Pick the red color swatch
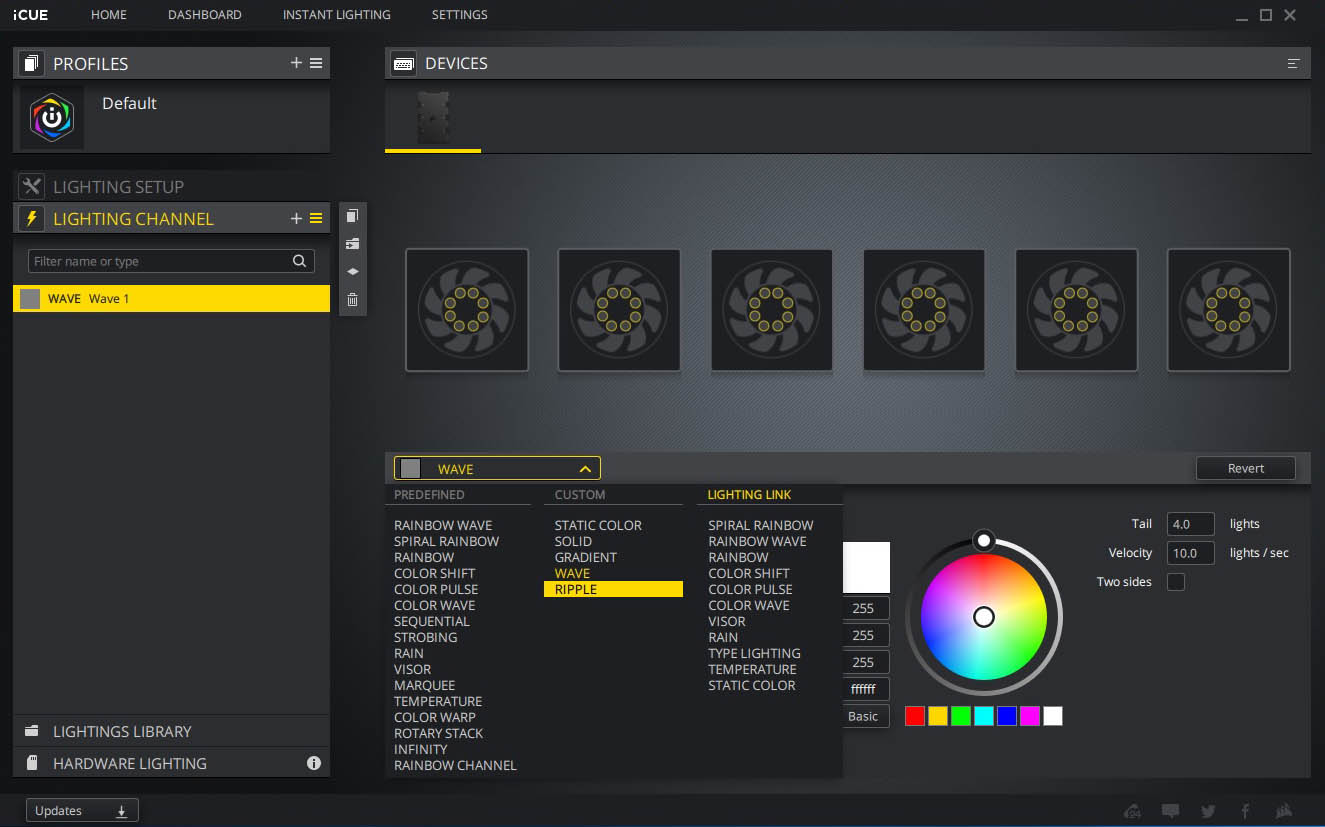Viewport: 1325px width, 827px height. coord(914,716)
